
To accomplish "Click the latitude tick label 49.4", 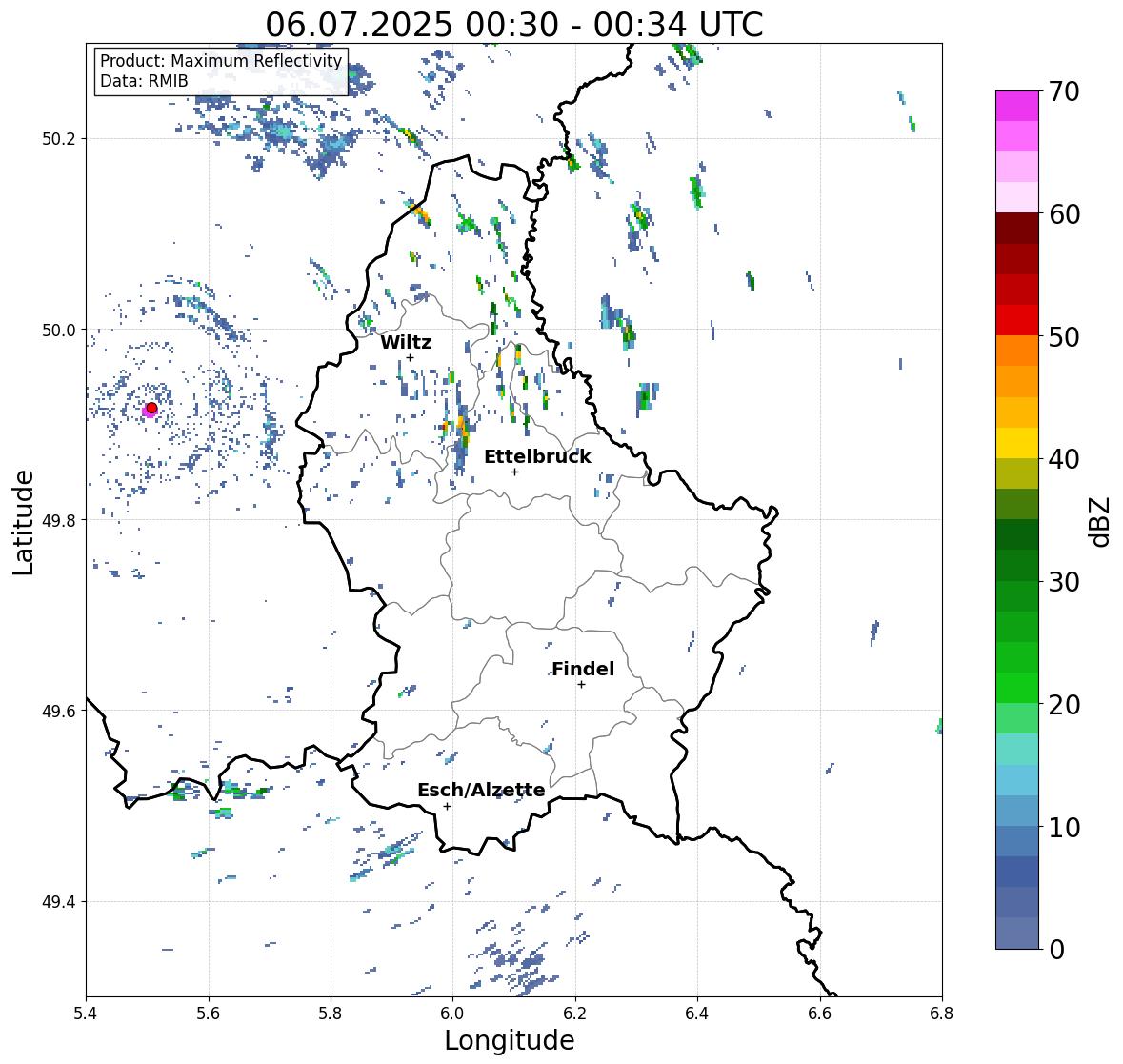I will pyautogui.click(x=59, y=901).
